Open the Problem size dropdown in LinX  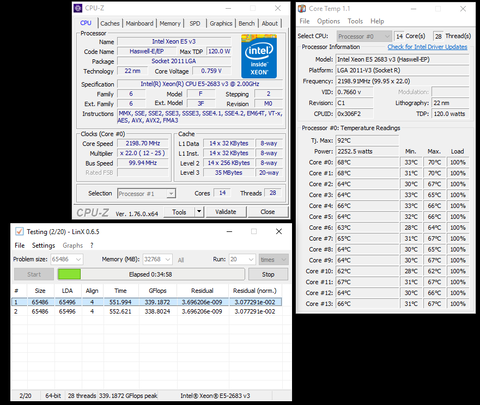click(67, 259)
